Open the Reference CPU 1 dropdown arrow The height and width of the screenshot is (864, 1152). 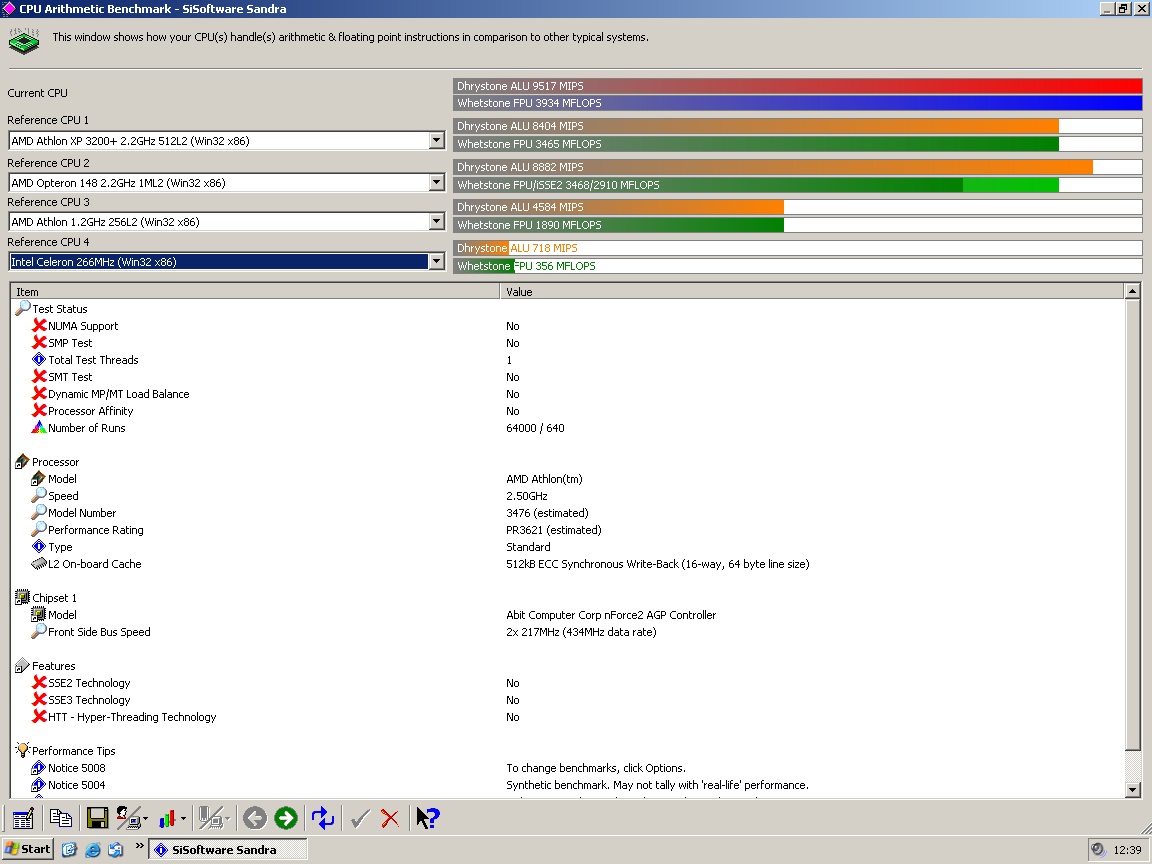(436, 140)
